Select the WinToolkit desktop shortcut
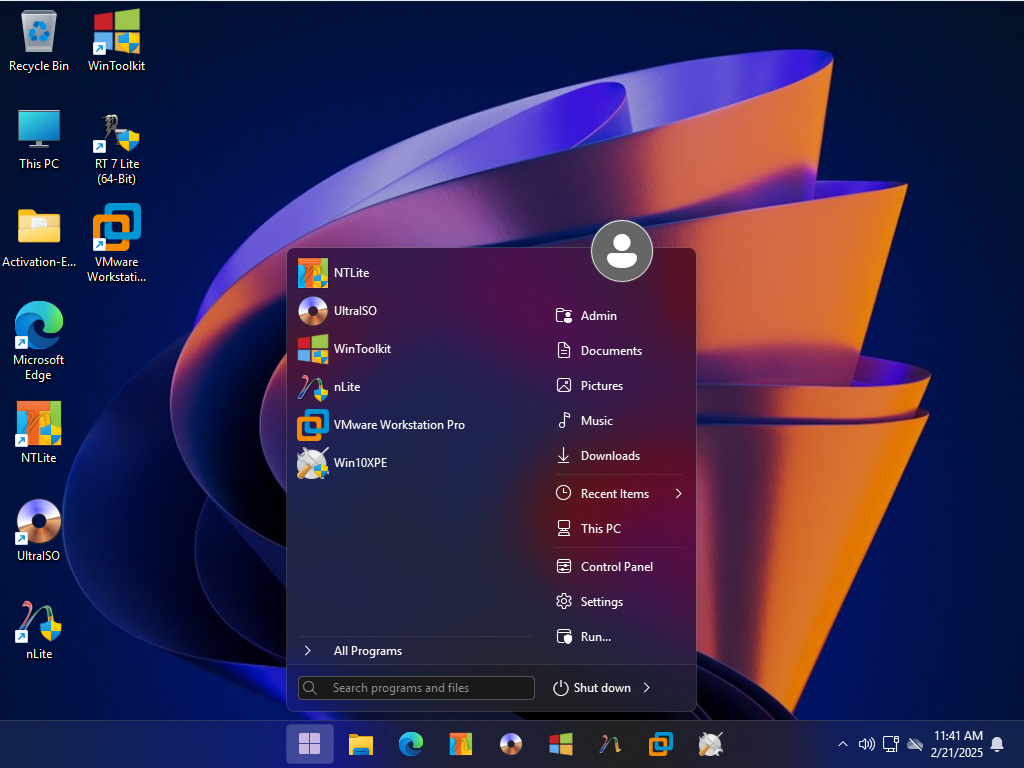Viewport: 1024px width, 768px height. pyautogui.click(x=116, y=40)
